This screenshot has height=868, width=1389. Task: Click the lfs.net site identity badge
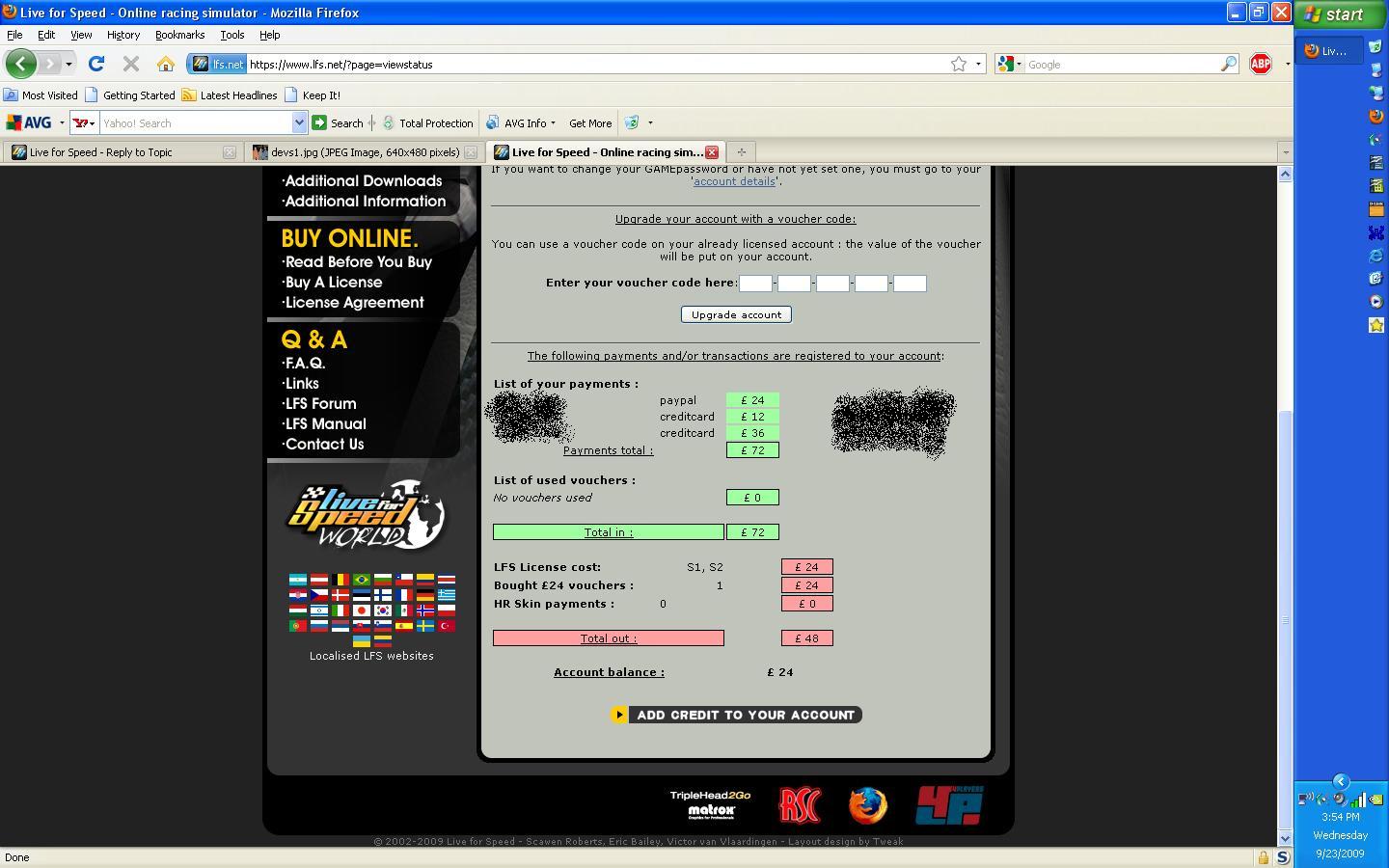pos(219,64)
